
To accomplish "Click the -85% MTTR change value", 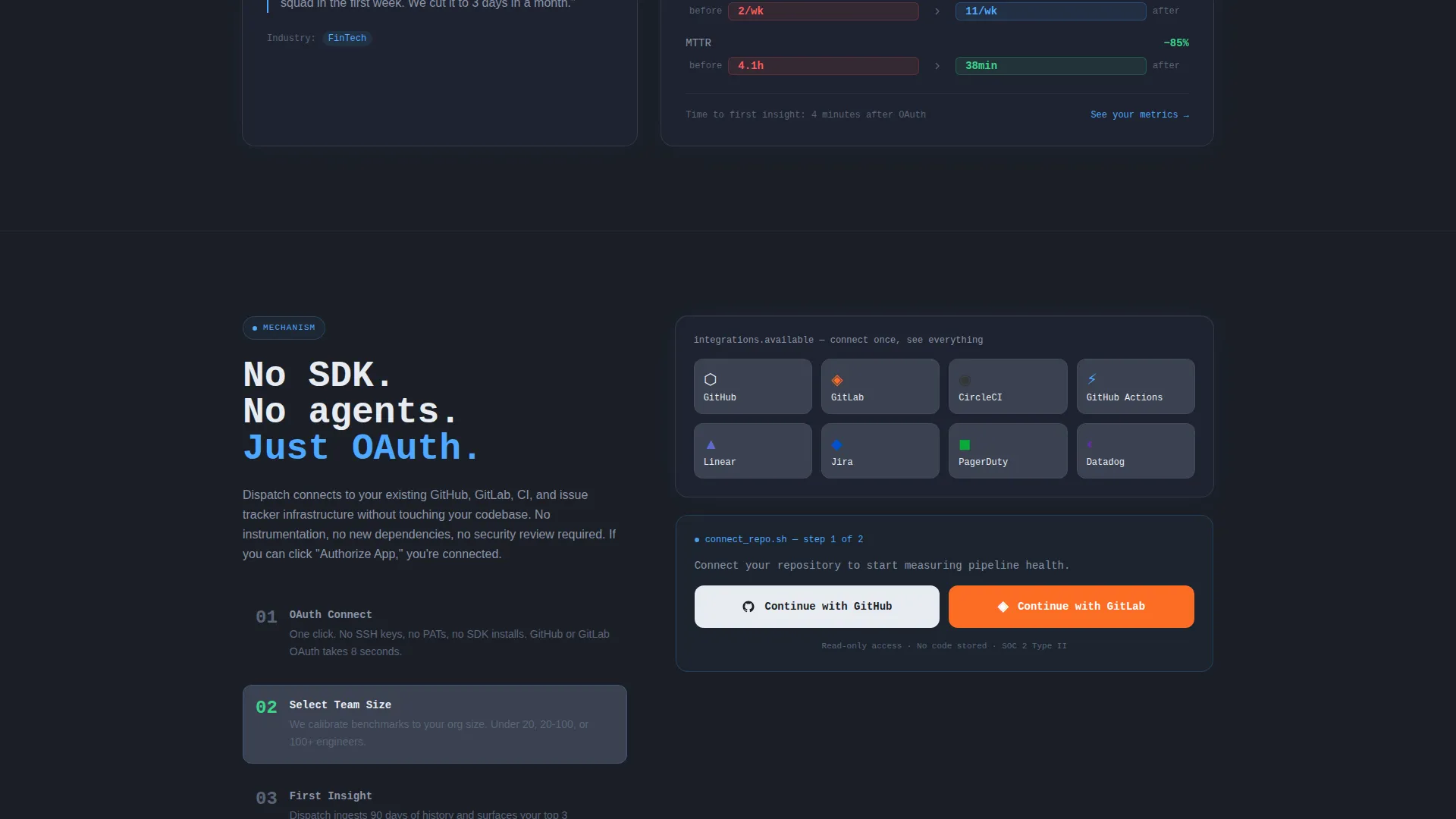I will click(x=1176, y=43).
